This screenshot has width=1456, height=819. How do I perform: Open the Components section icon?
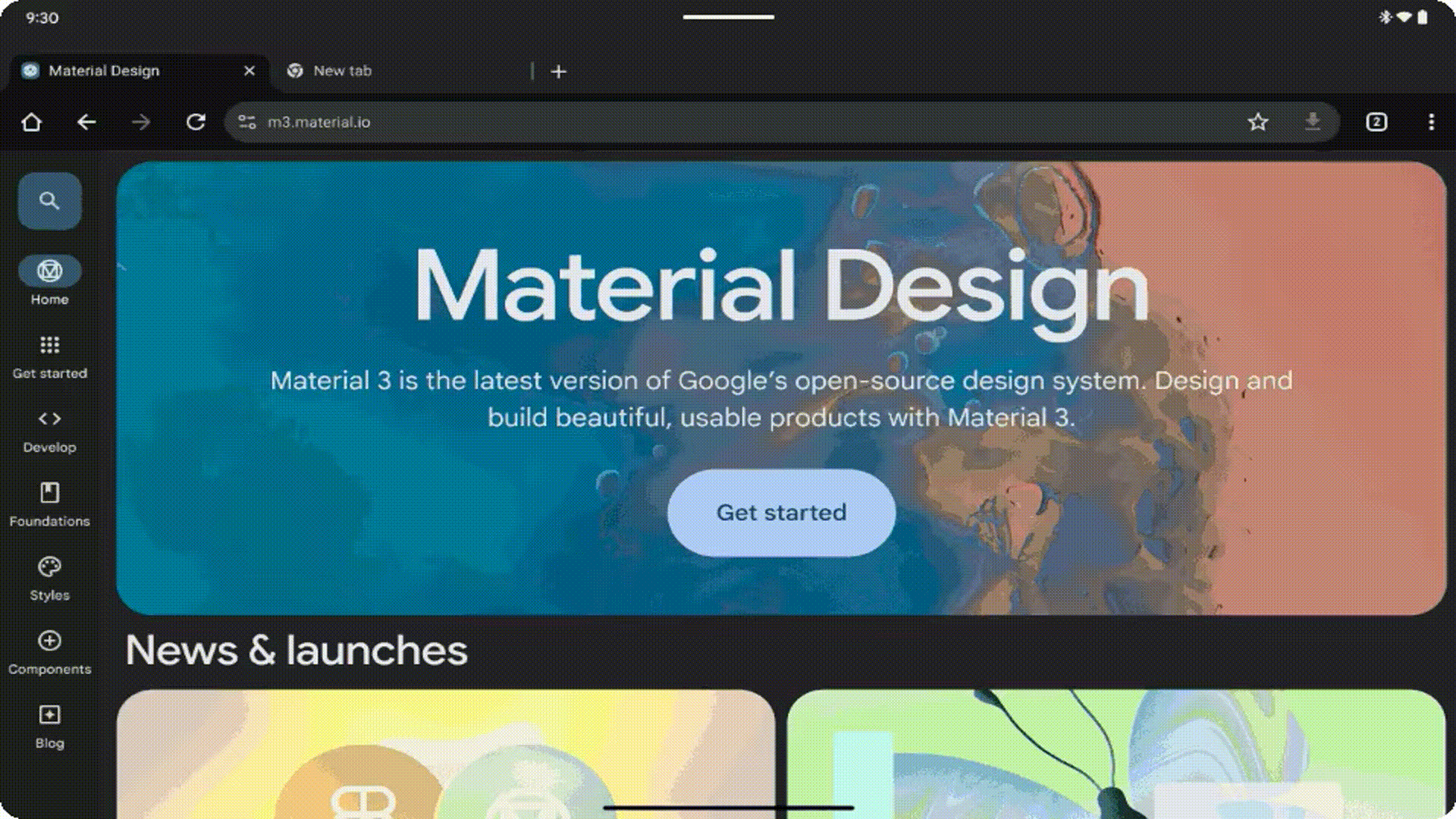[49, 642]
